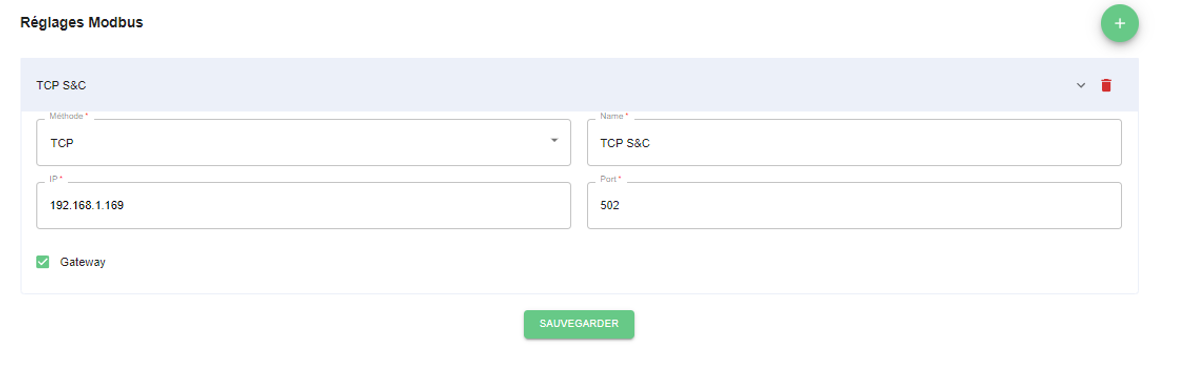Click the Réglages Modbus heading
The height and width of the screenshot is (365, 1181).
[82, 23]
